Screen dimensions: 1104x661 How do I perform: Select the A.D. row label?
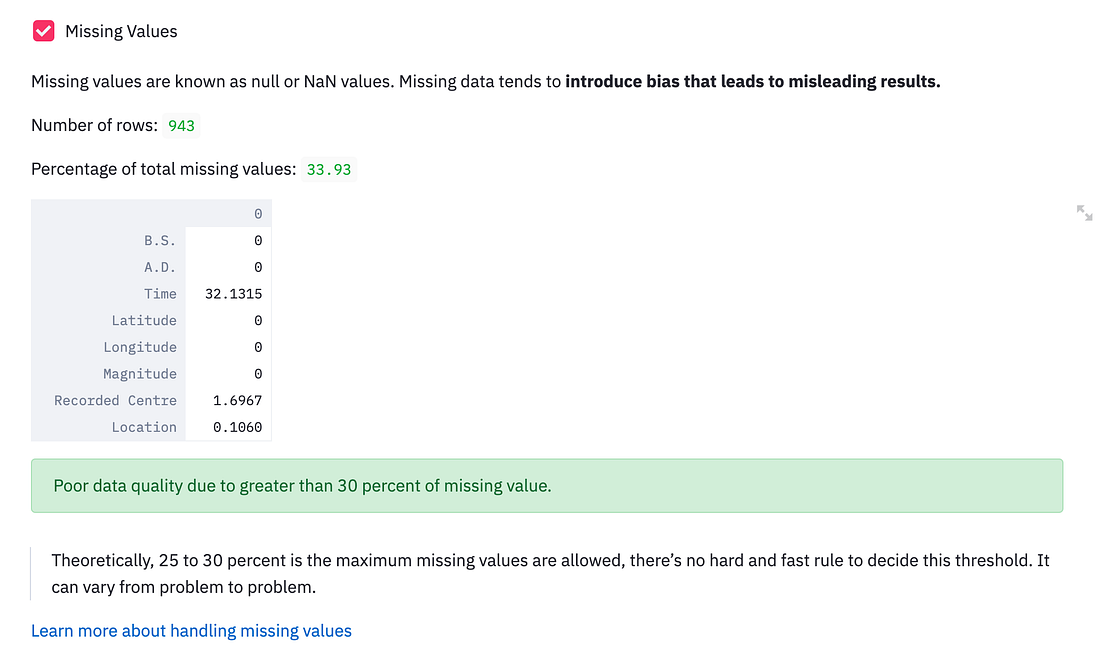point(160,267)
